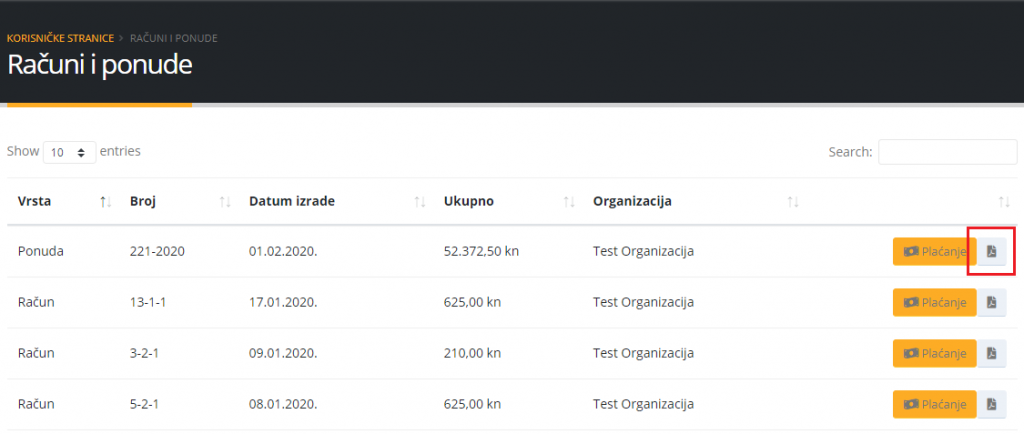The image size is (1024, 434).
Task: Click Plaćanje button for Račun 3-2-1
Action: coord(934,353)
